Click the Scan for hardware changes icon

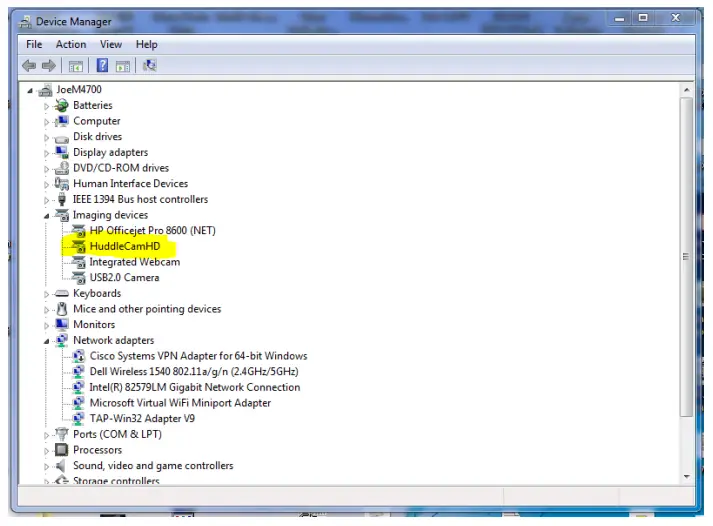coord(150,65)
